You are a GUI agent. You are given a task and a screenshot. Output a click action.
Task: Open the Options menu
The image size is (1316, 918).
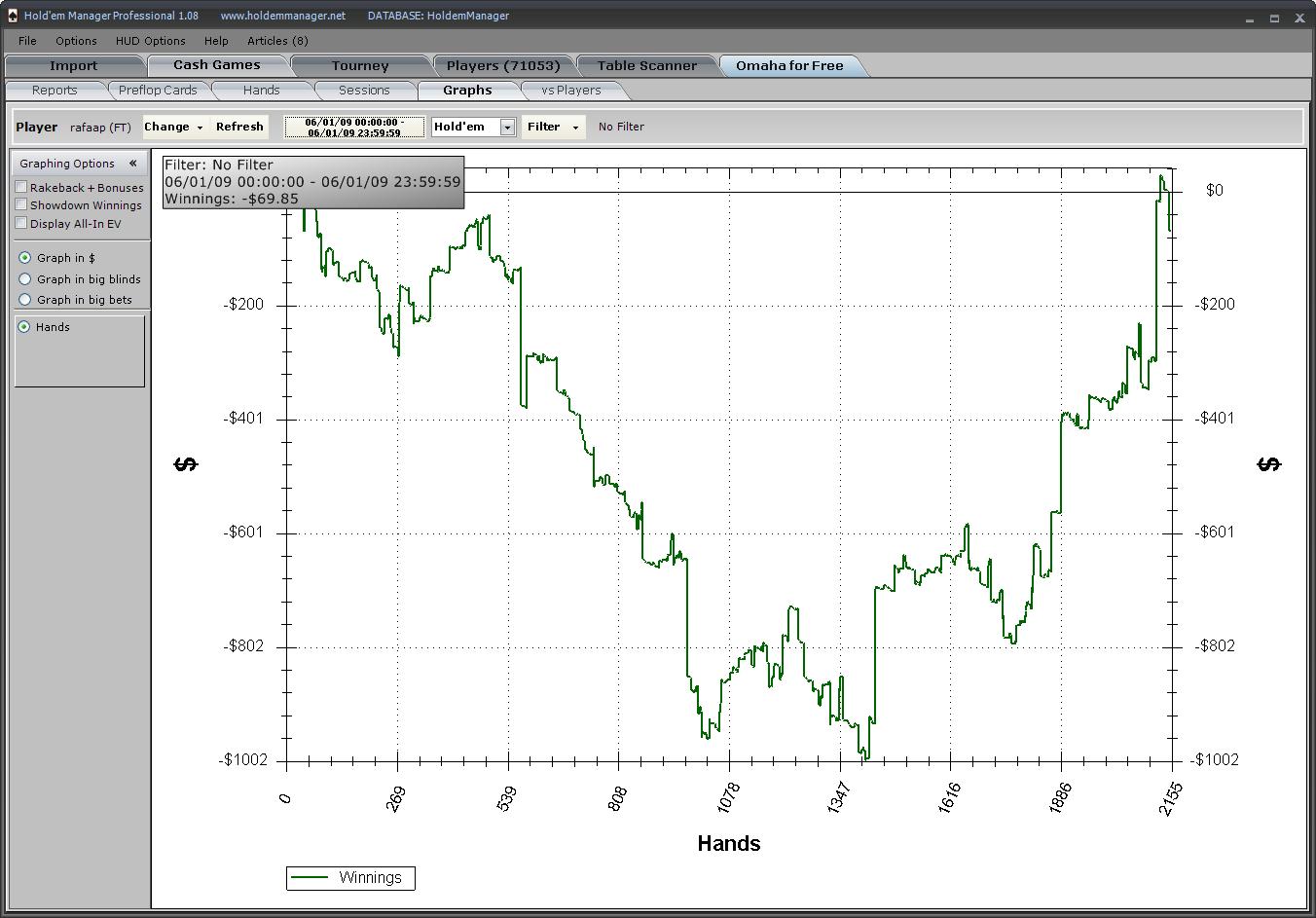tap(76, 41)
